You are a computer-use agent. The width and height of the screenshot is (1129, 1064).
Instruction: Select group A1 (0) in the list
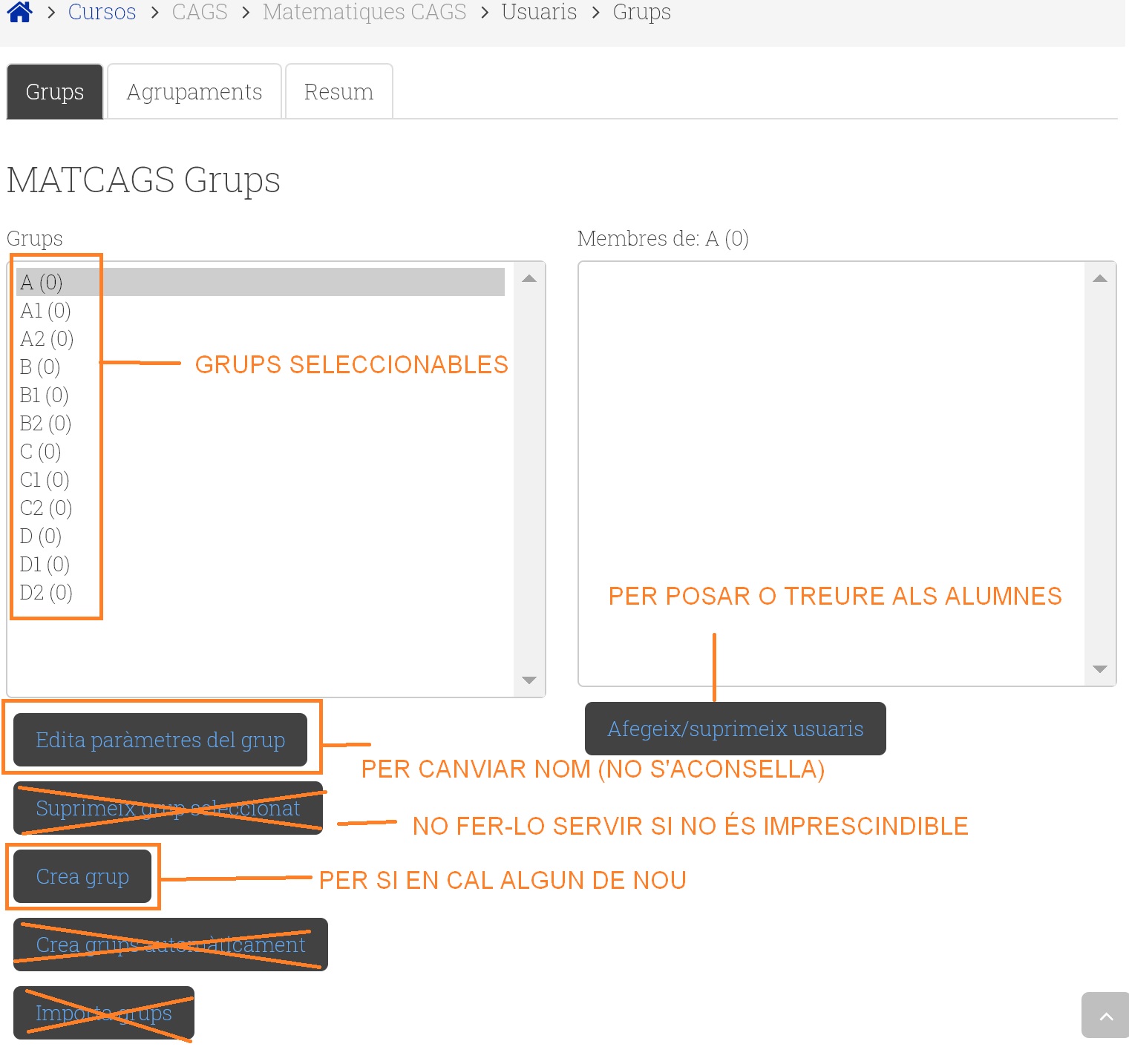coord(261,310)
